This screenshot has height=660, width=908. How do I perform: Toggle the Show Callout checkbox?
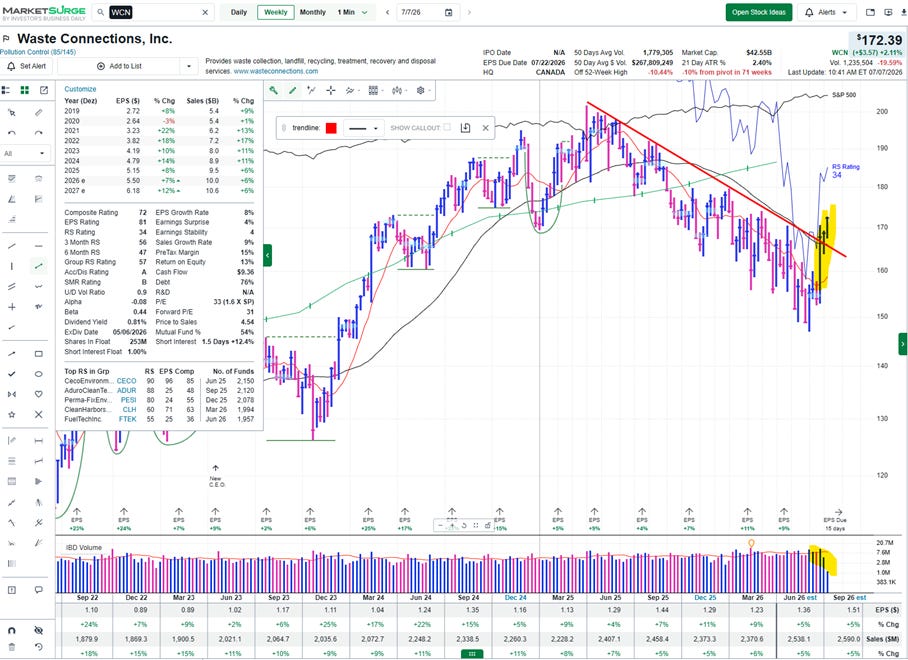pos(447,127)
